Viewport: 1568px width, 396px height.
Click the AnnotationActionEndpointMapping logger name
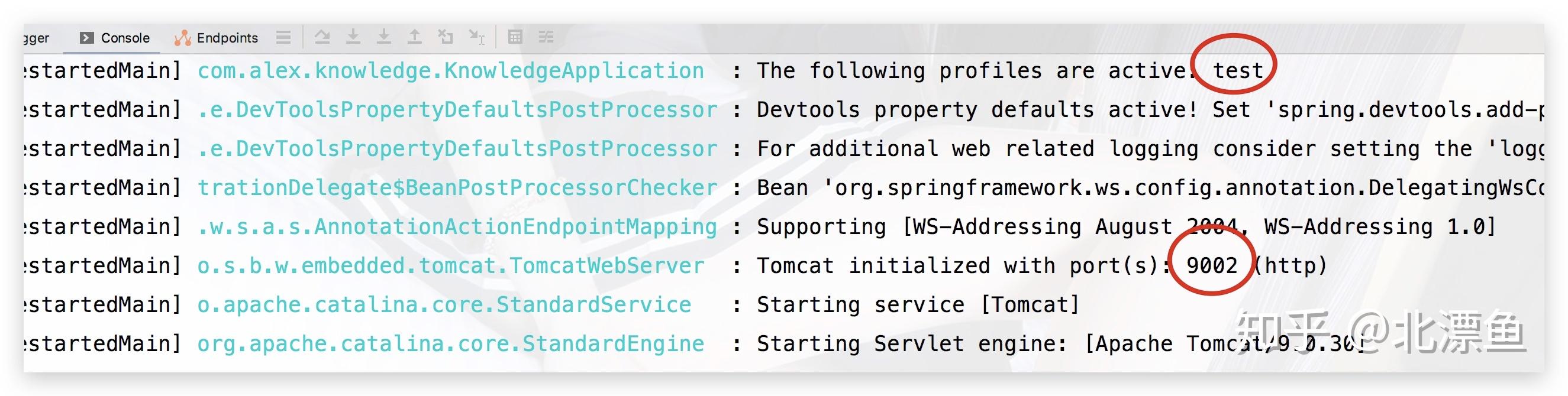[457, 227]
